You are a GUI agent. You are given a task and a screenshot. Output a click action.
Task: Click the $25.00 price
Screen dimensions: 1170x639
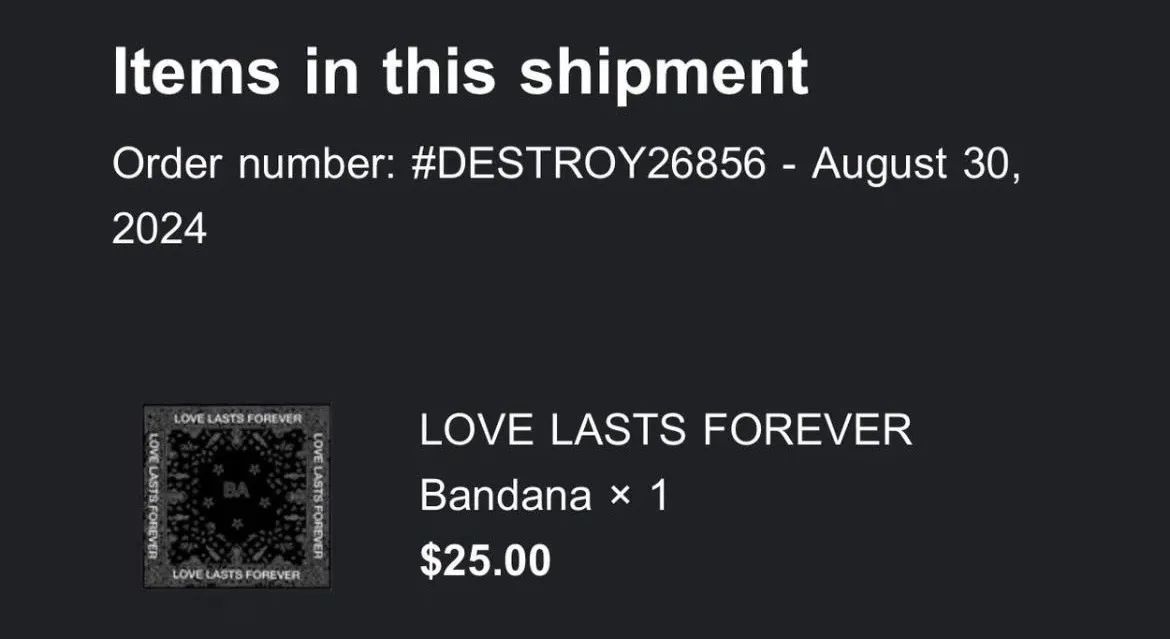click(485, 560)
